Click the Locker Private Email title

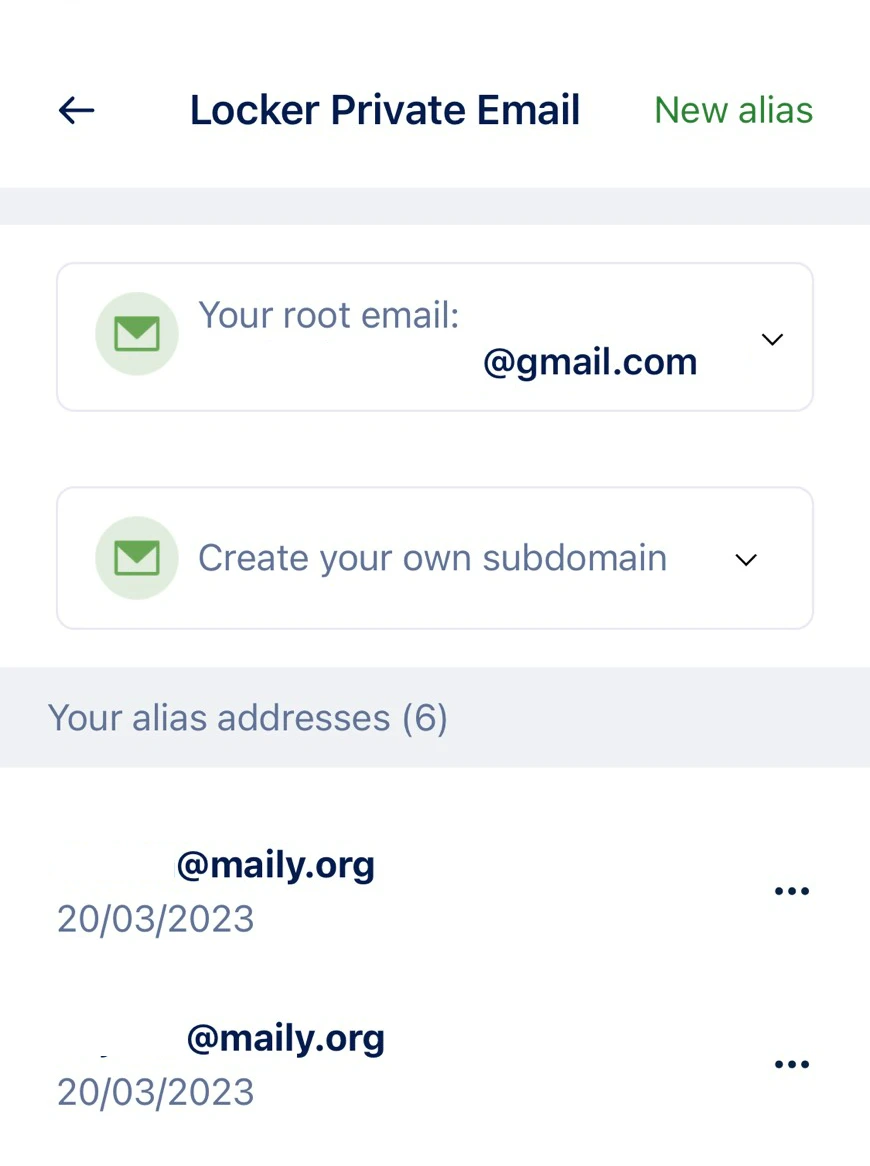[385, 110]
